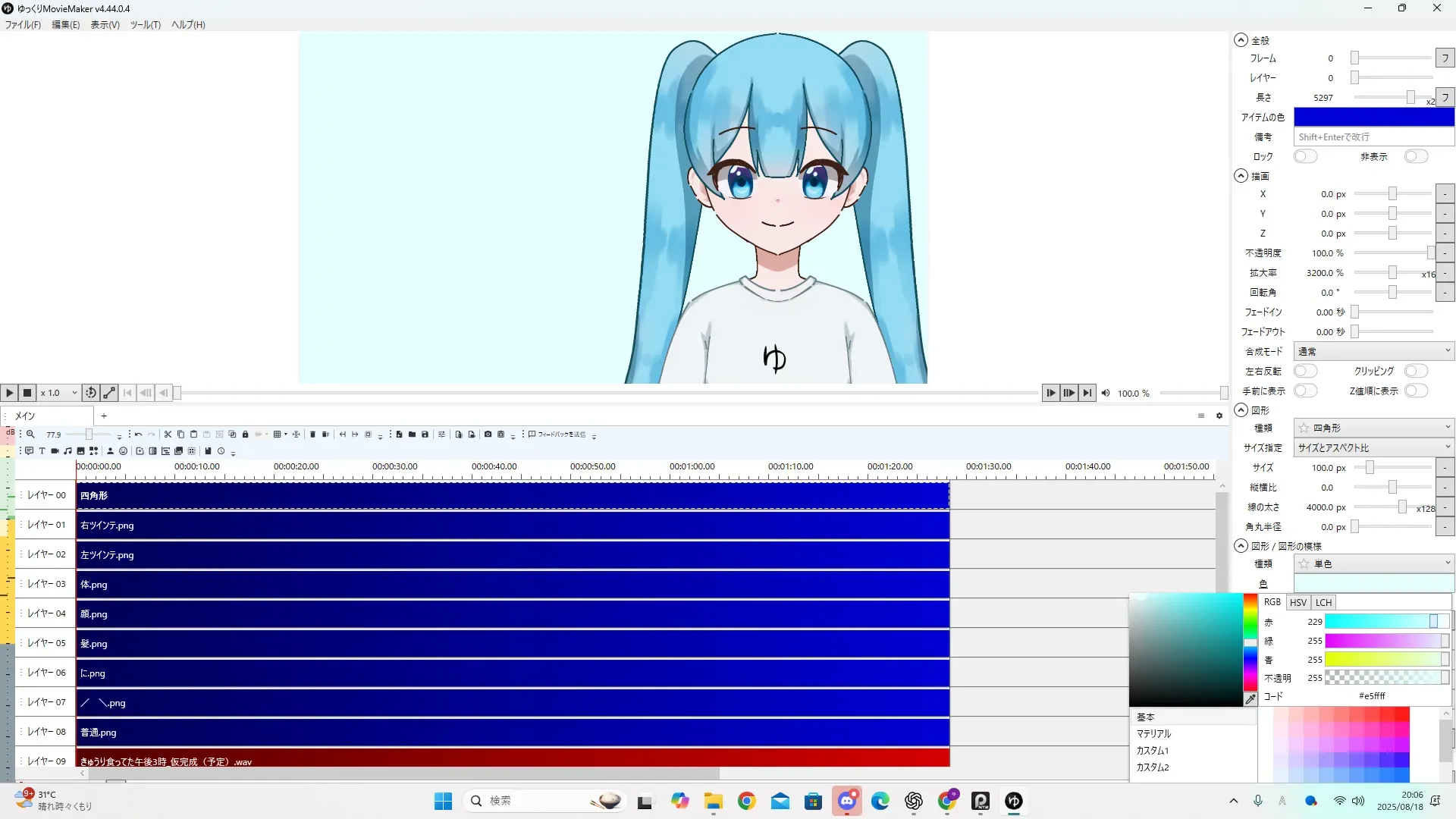Click the scissors cut icon in timeline toolbar
1456x819 pixels.
point(168,435)
